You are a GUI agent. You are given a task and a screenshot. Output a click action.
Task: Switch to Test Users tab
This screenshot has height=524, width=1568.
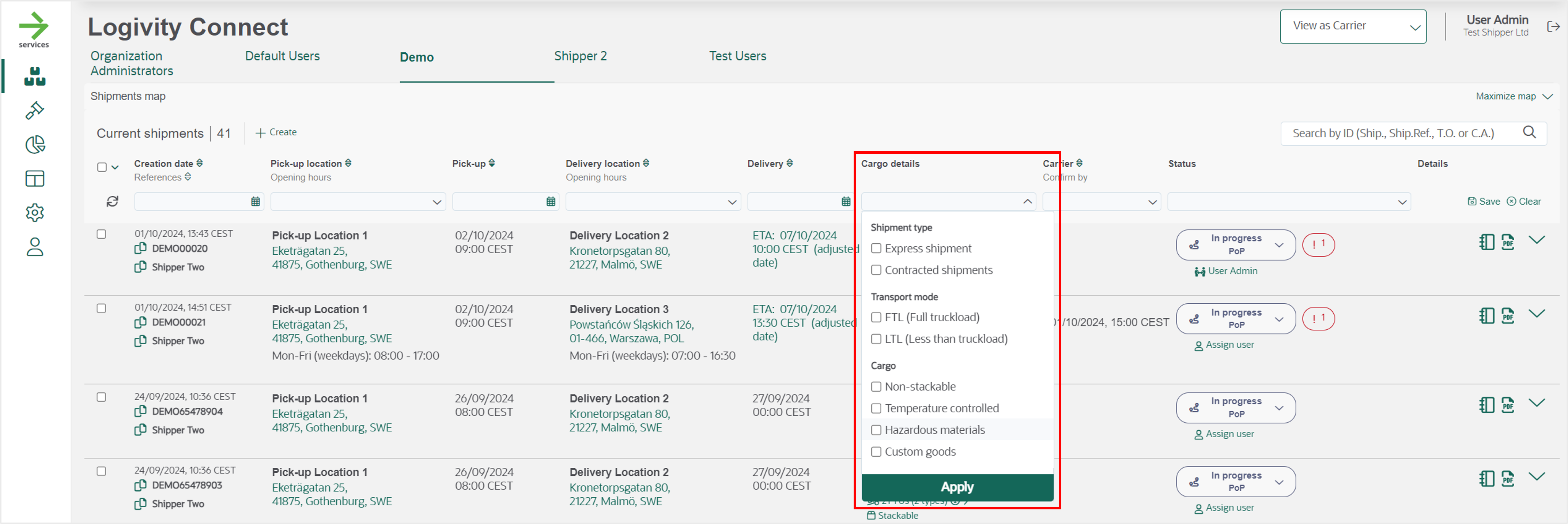pyautogui.click(x=737, y=56)
